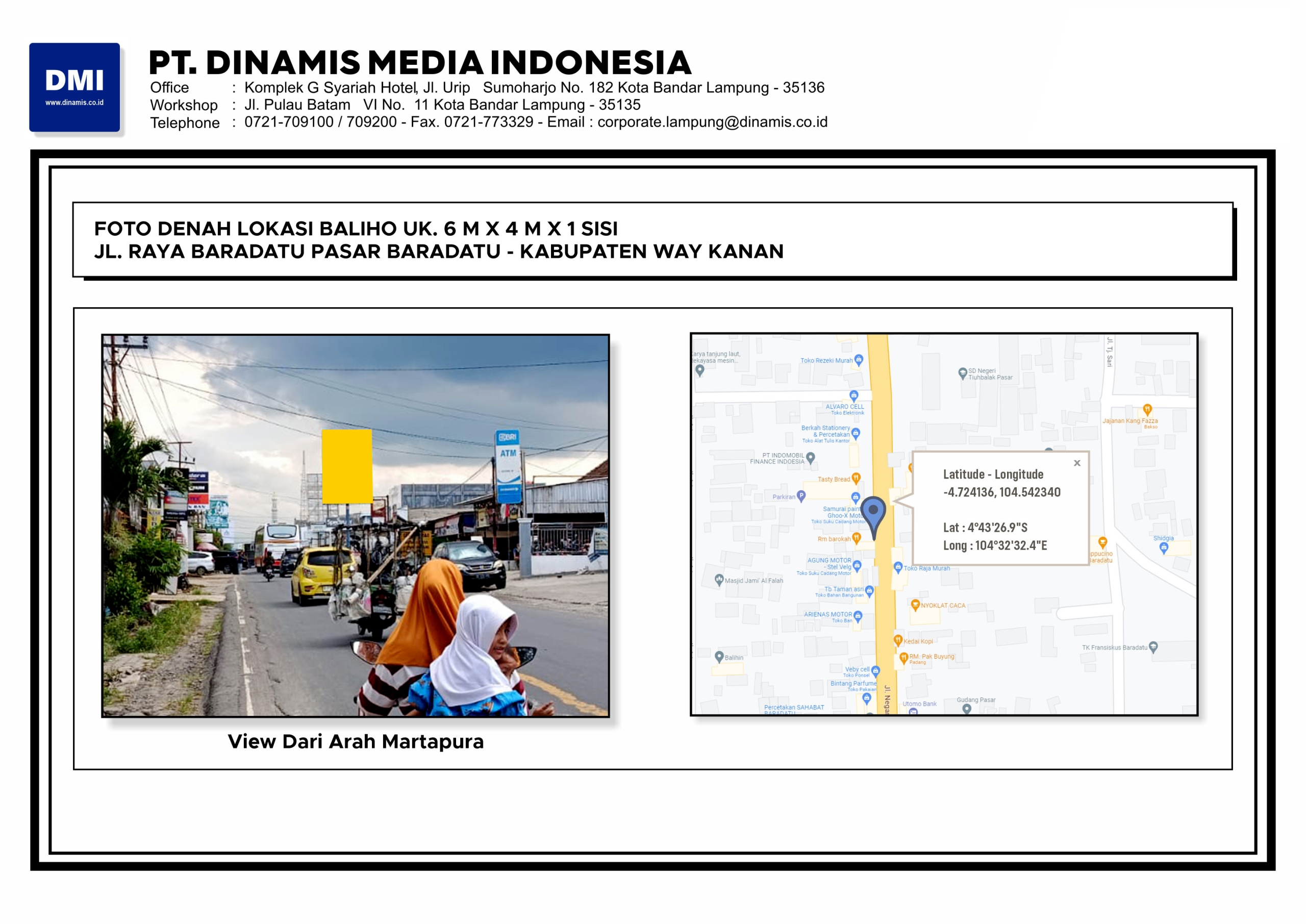Click the SD Negeri Tiuhbalak Pasar school pin
Viewport: 1306px width, 924px height.
(963, 373)
